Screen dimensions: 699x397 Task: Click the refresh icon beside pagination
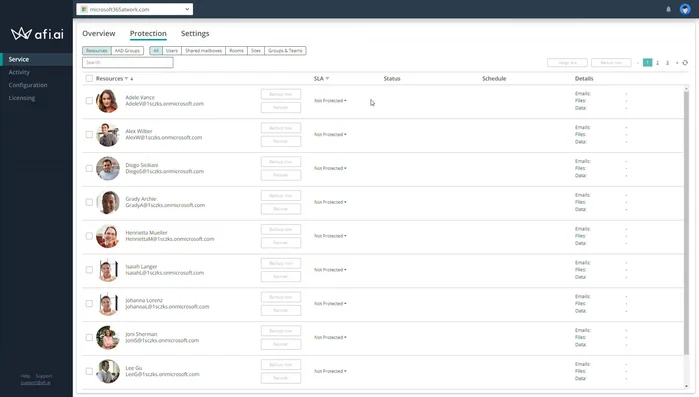[x=685, y=63]
